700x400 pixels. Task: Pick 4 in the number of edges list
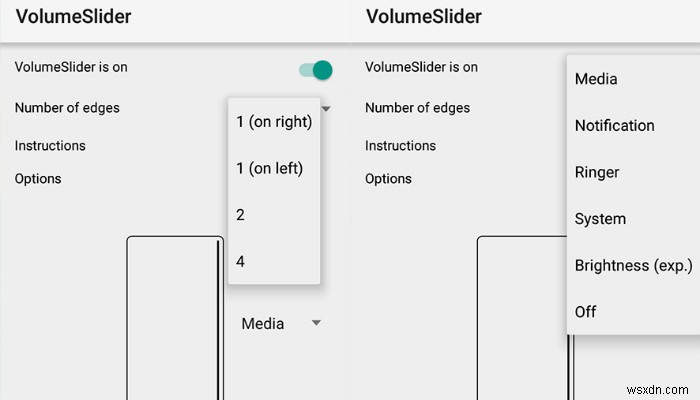(241, 261)
